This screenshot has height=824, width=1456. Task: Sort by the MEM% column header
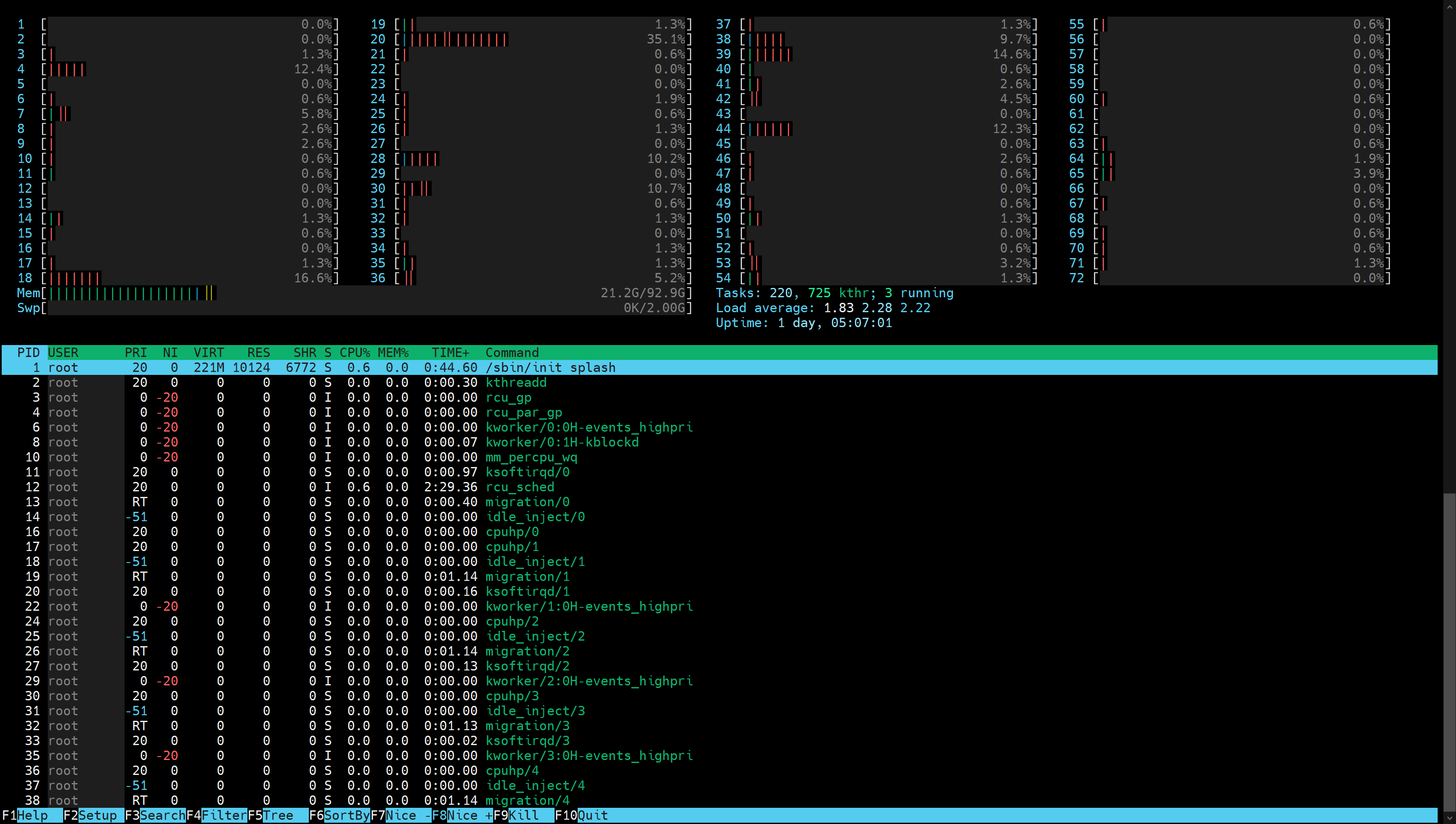(x=393, y=353)
